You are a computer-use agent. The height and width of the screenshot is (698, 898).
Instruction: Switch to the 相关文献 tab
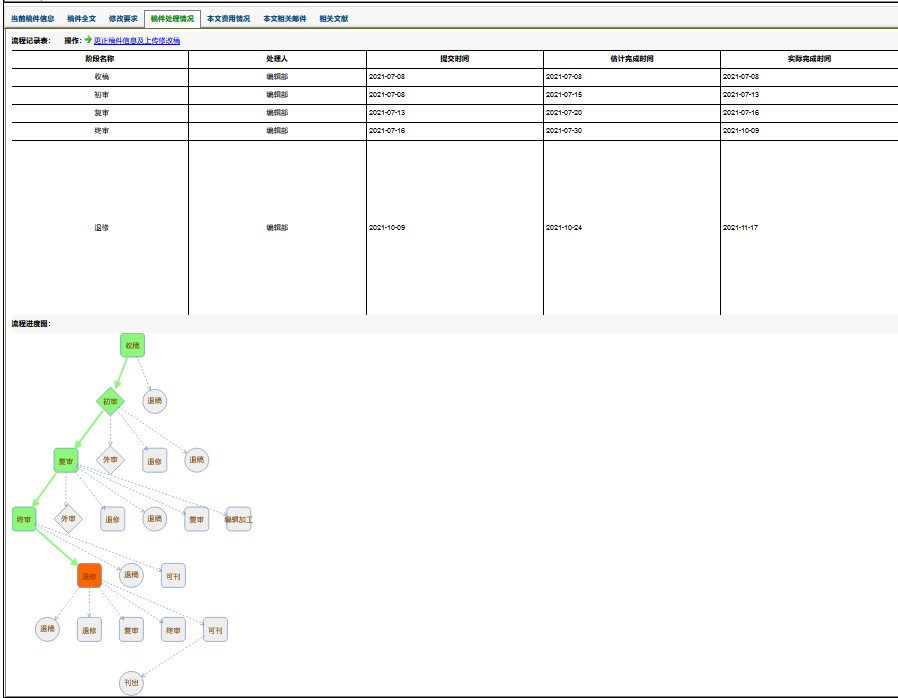pos(334,18)
